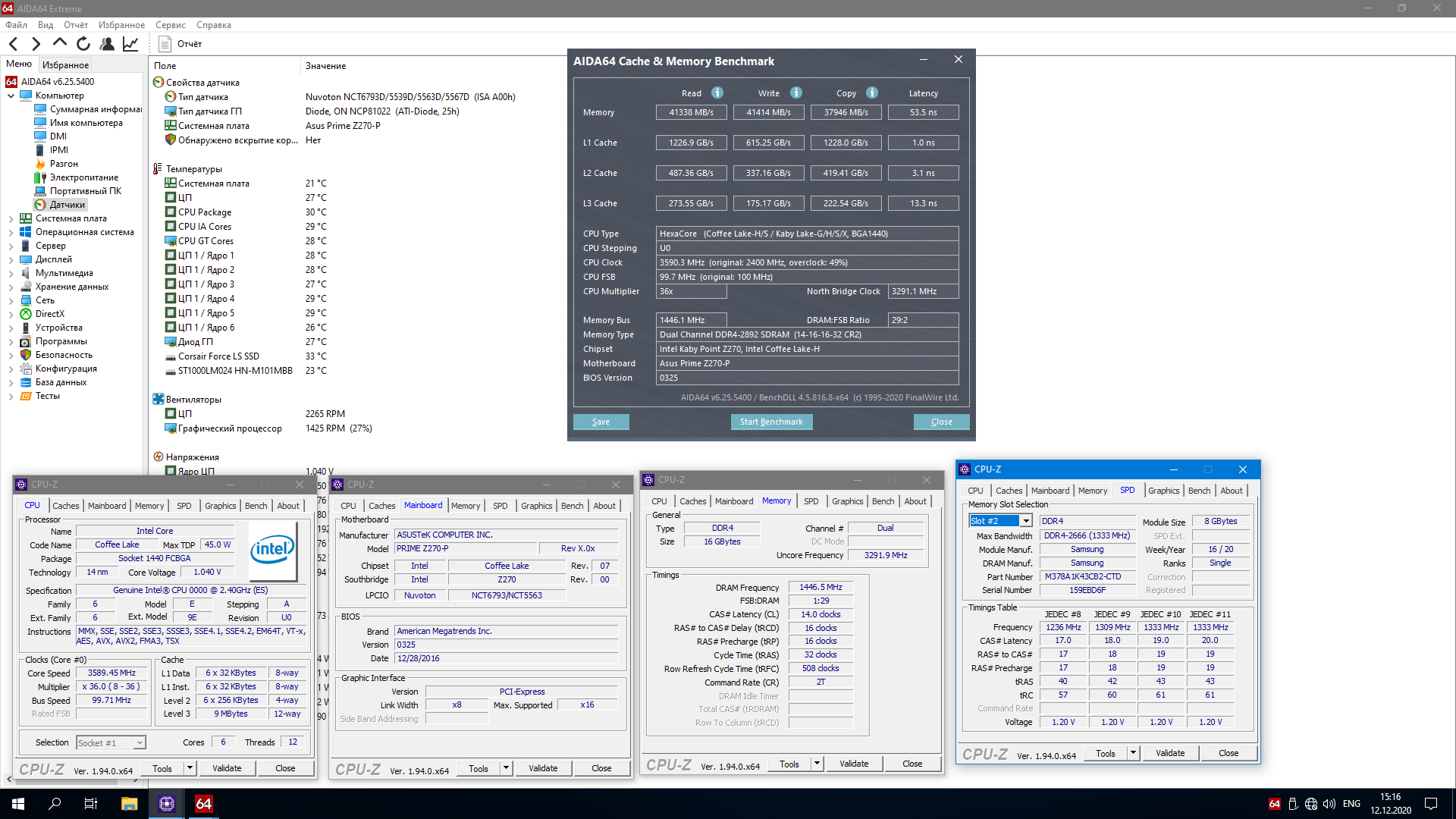Image resolution: width=1456 pixels, height=819 pixels.
Task: Open Tools dropdown arrow in SPD window
Action: tap(1133, 753)
